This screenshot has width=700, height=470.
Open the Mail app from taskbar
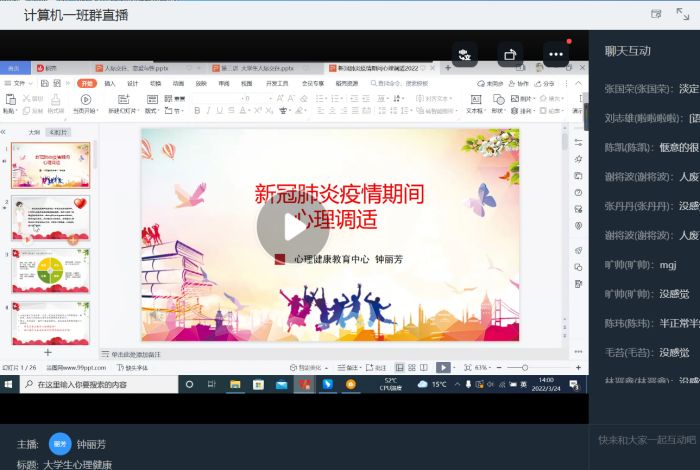(281, 384)
